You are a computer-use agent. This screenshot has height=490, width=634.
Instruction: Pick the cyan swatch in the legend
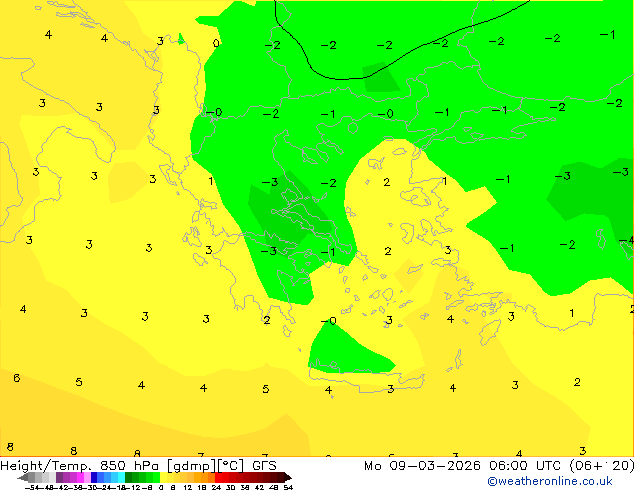(x=121, y=477)
